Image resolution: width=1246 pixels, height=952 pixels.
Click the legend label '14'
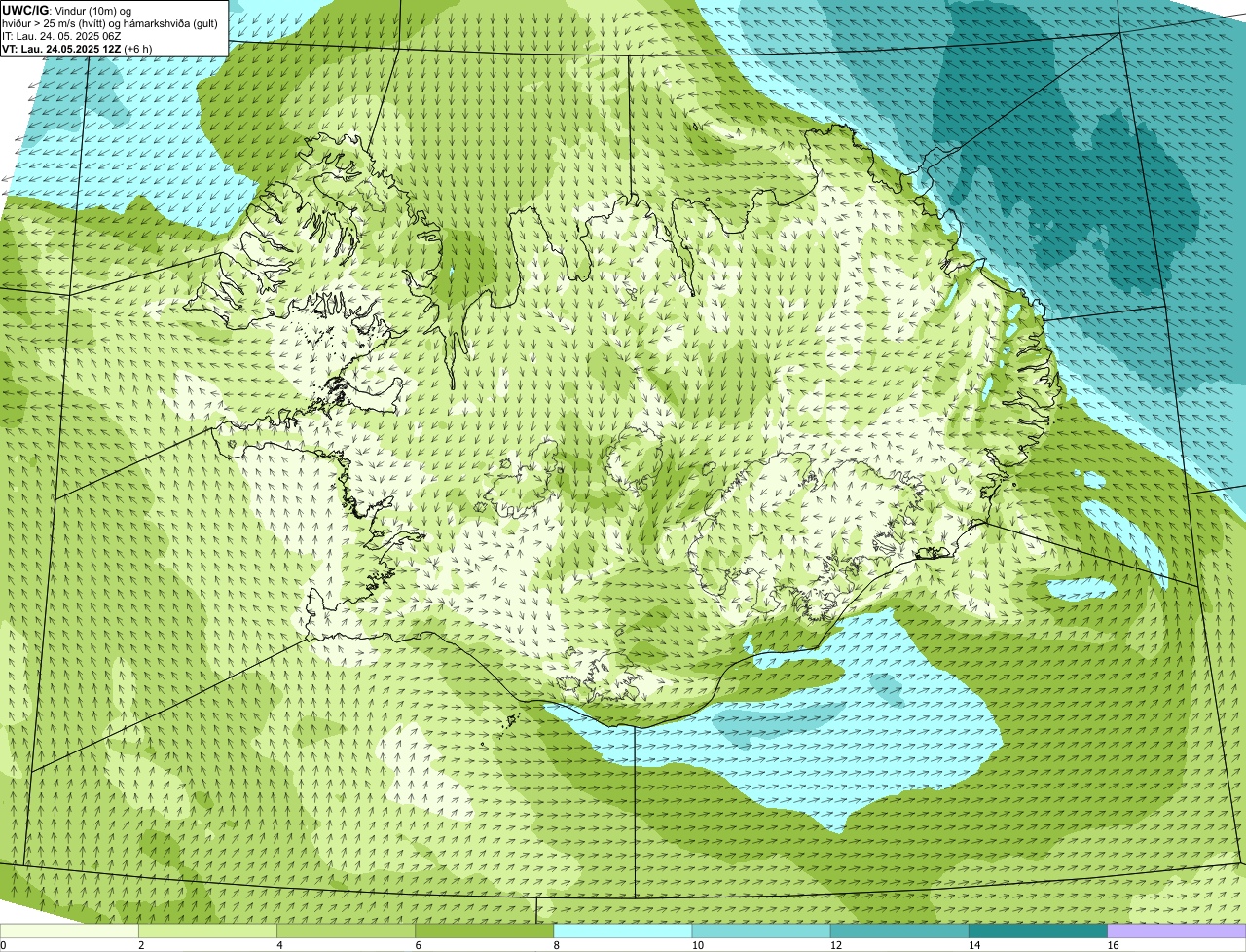point(974,945)
